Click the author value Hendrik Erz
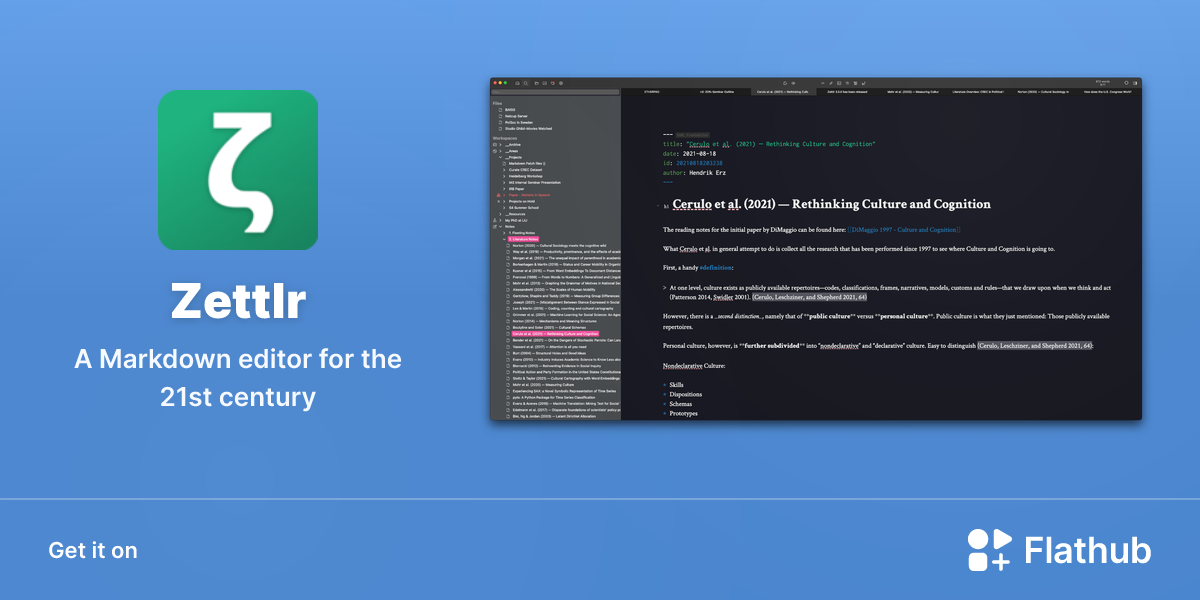This screenshot has width=1200, height=600. coord(706,172)
